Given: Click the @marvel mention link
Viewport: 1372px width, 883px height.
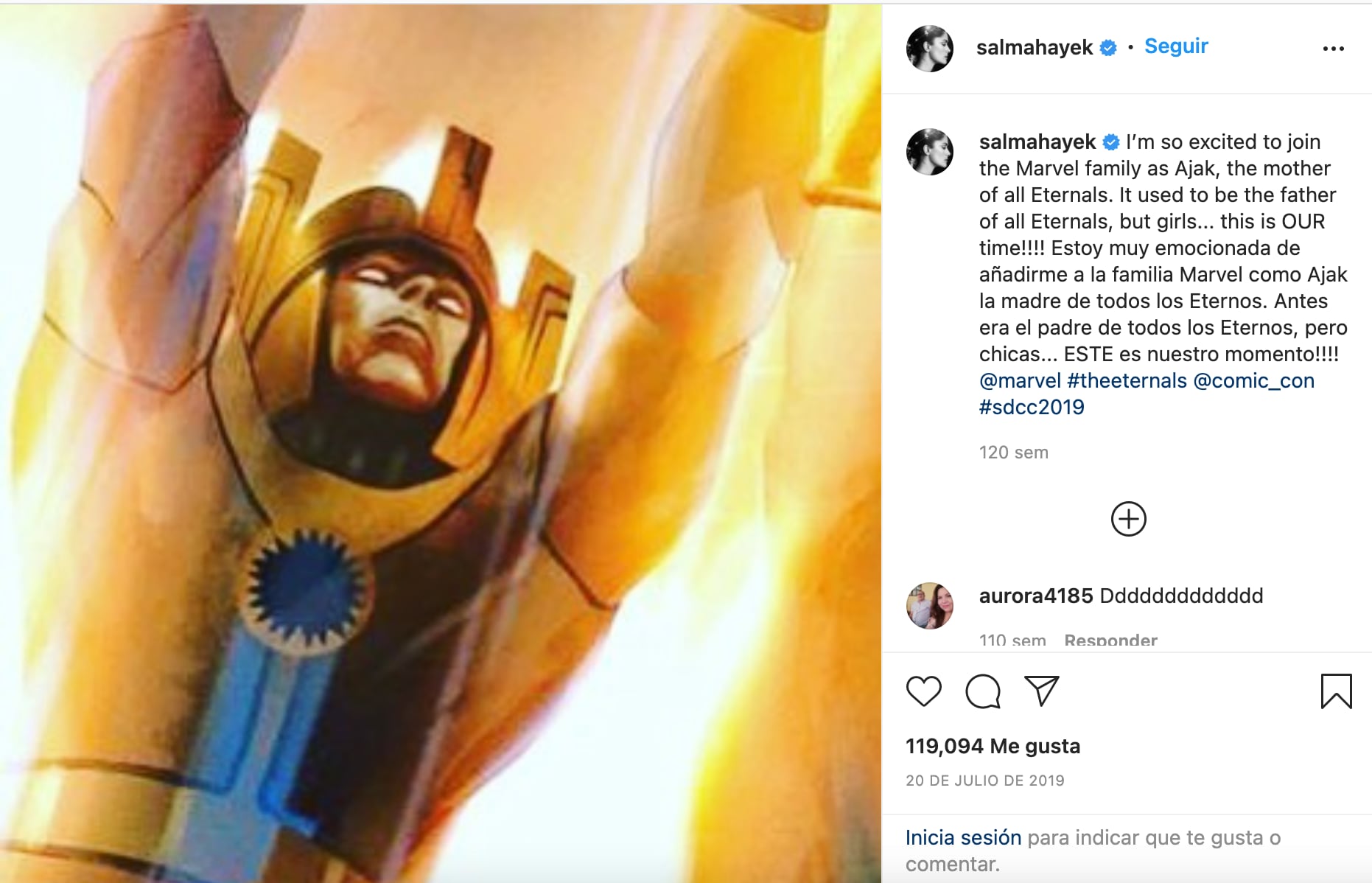Looking at the screenshot, I should (1020, 381).
